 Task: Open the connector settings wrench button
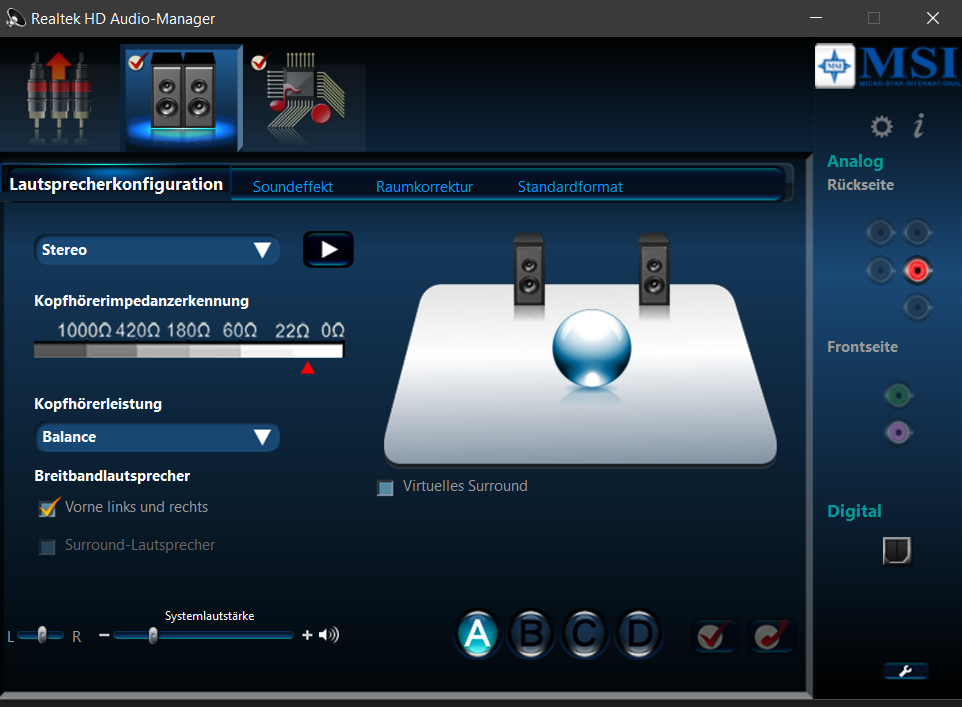(x=905, y=671)
